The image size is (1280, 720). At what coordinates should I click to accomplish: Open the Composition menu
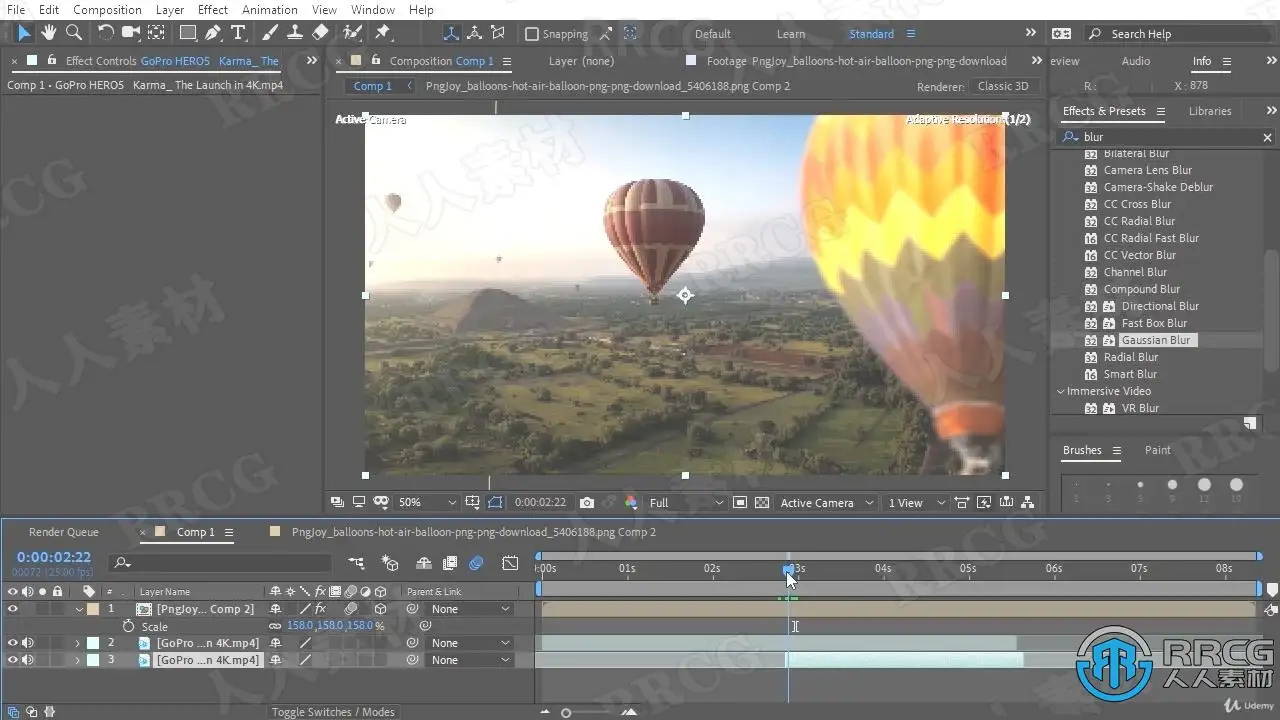click(107, 10)
